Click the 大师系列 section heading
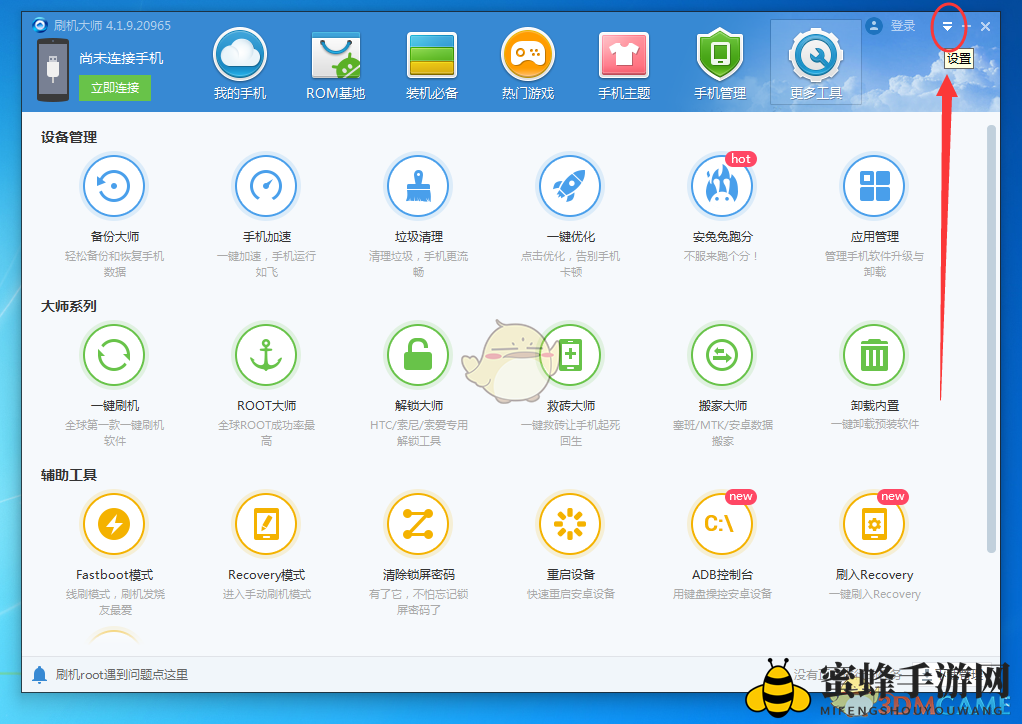 click(x=69, y=306)
